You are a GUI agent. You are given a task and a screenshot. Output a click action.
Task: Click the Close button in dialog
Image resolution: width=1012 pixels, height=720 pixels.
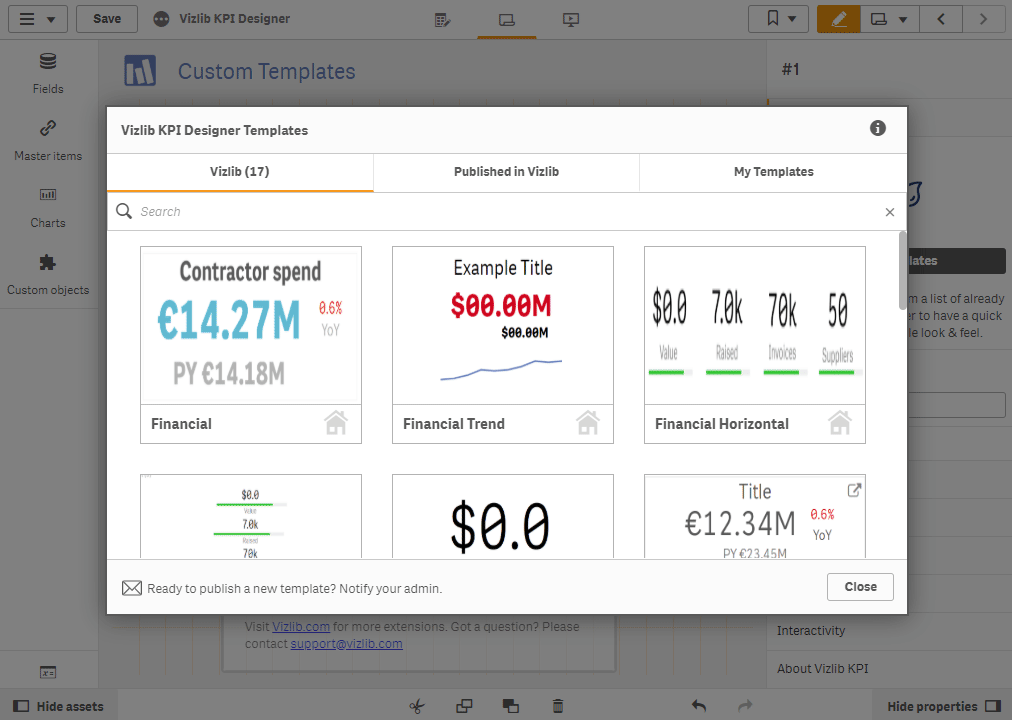coord(860,587)
